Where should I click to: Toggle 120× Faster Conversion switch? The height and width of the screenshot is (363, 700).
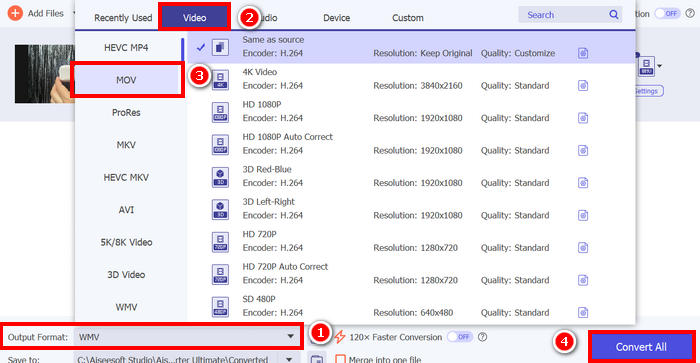[x=460, y=337]
